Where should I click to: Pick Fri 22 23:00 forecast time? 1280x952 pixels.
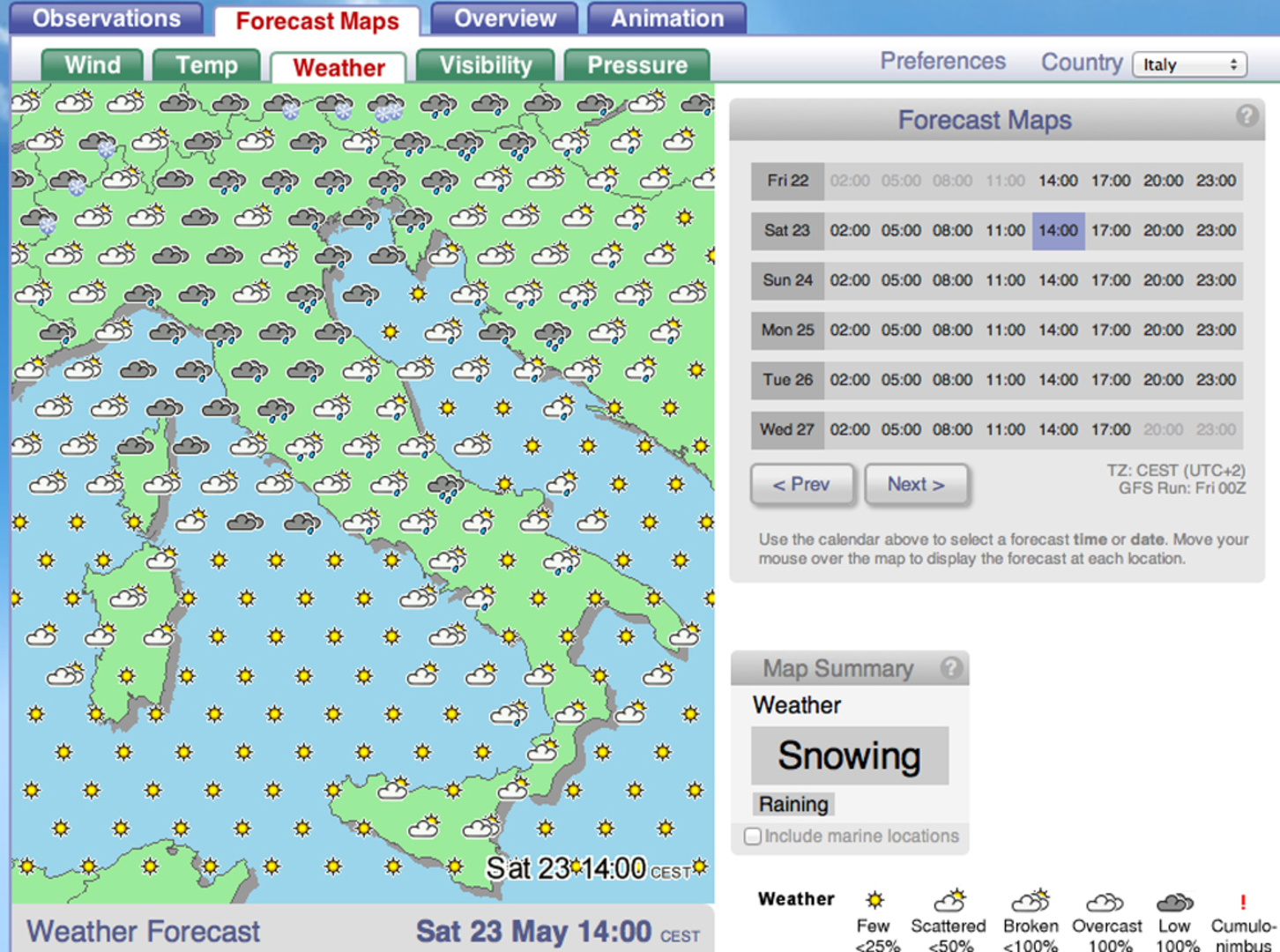[x=1216, y=181]
